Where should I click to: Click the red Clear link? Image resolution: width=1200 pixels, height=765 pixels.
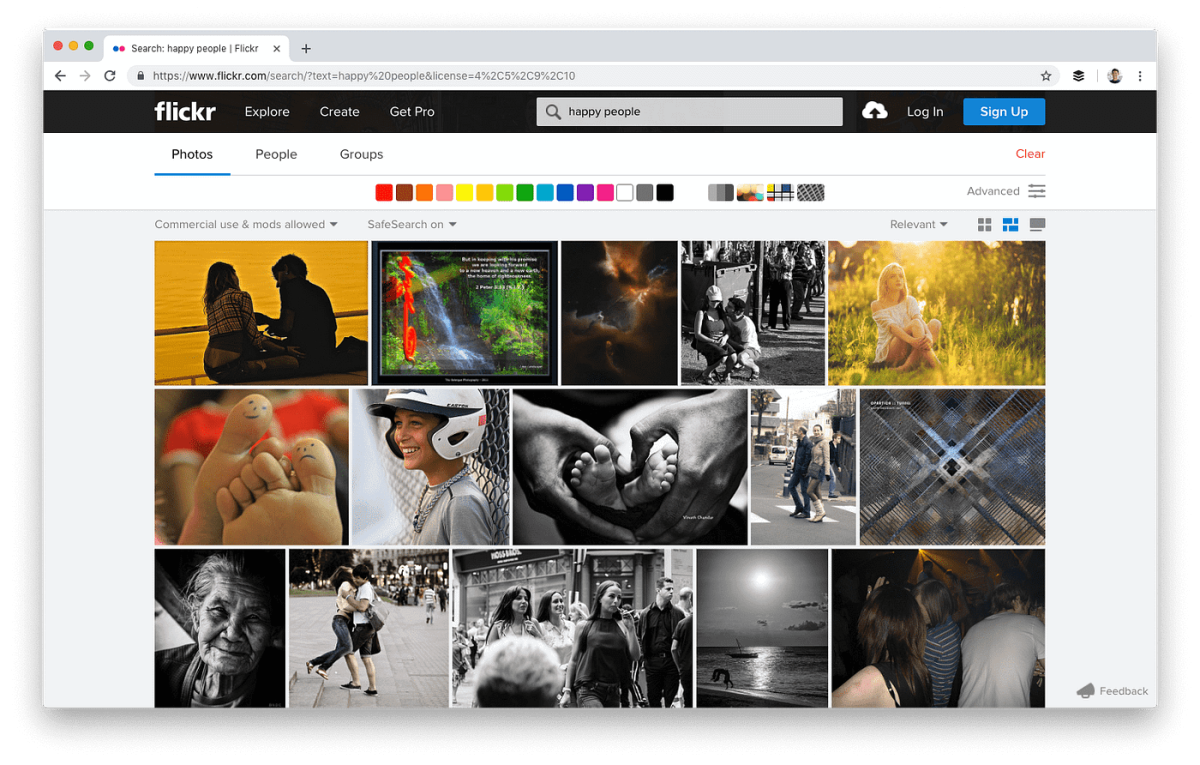pyautogui.click(x=1030, y=154)
